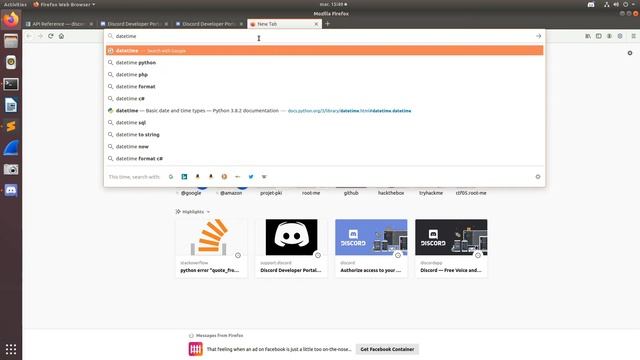Open the clock and calendar menu
Viewport: 640px width, 360px height.
(333, 4)
